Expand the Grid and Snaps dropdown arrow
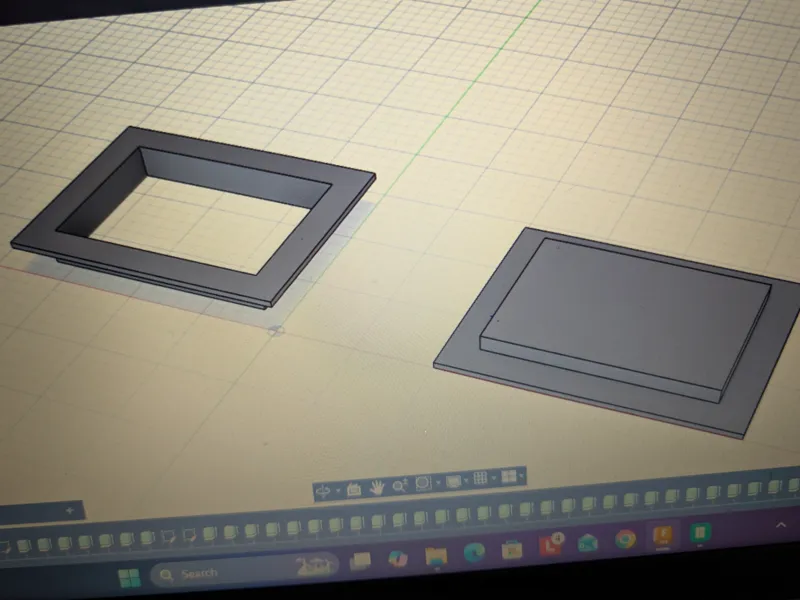 click(493, 478)
